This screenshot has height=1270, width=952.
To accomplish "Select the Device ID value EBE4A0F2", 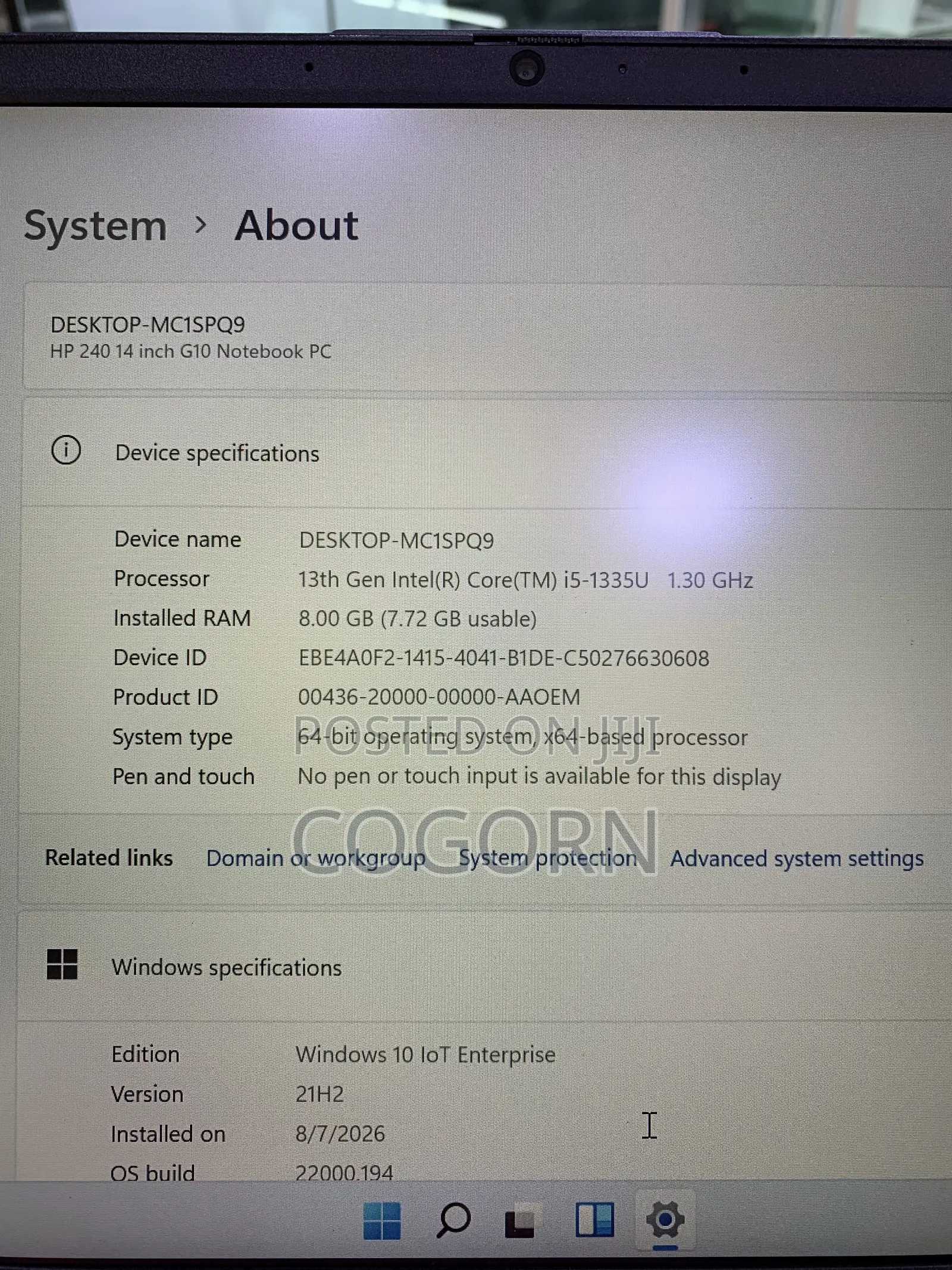I will click(504, 658).
